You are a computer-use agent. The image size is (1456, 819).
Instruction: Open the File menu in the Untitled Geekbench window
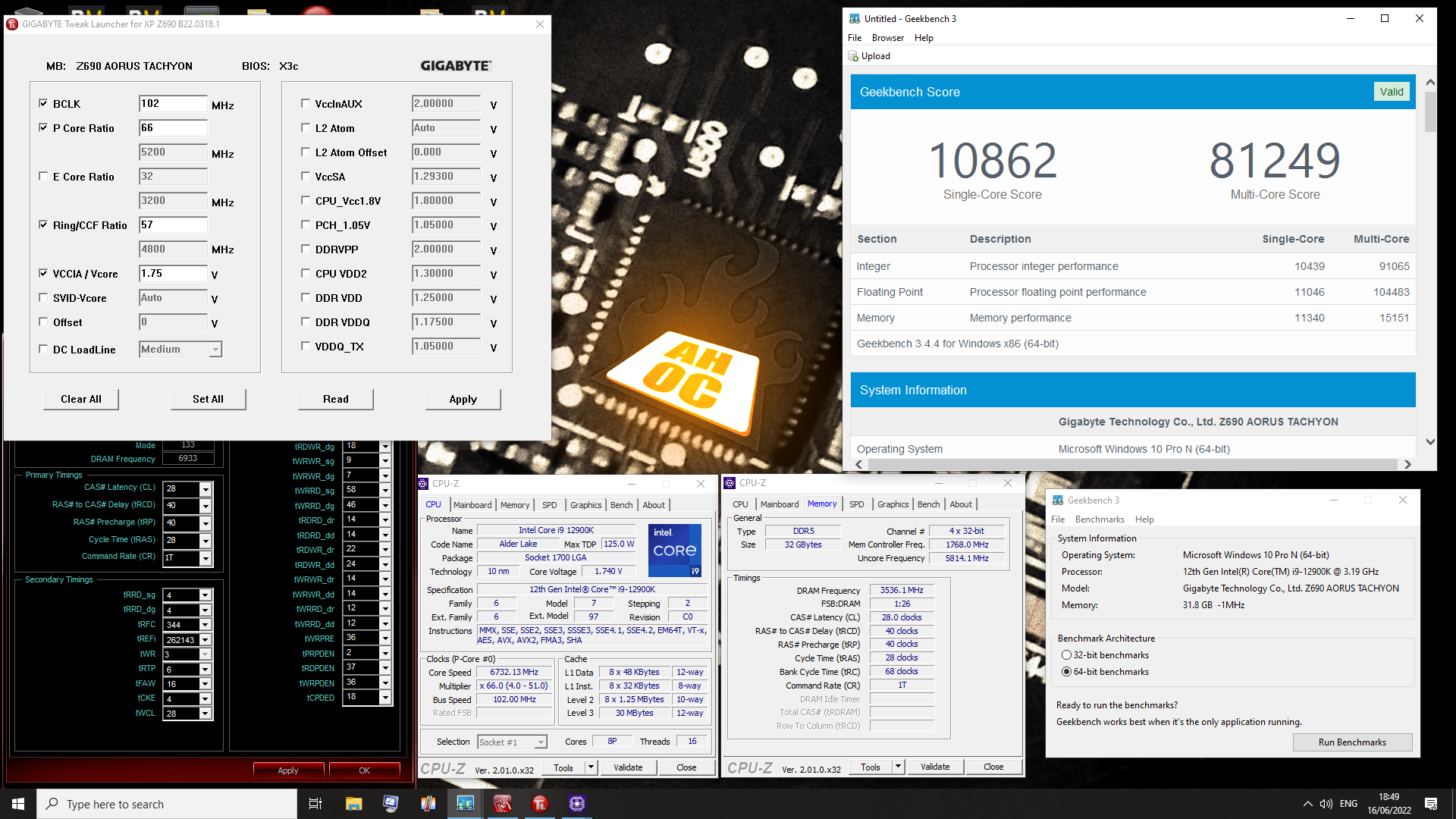click(855, 38)
